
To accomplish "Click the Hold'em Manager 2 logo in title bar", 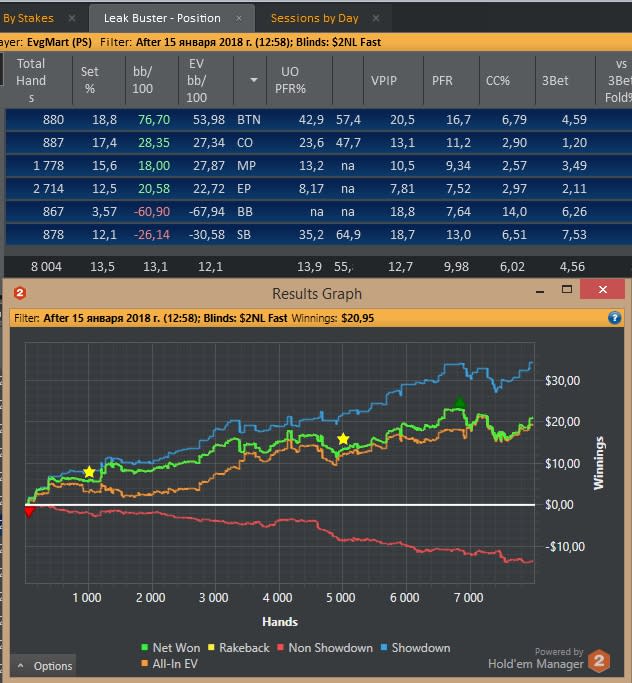I will (x=20, y=293).
